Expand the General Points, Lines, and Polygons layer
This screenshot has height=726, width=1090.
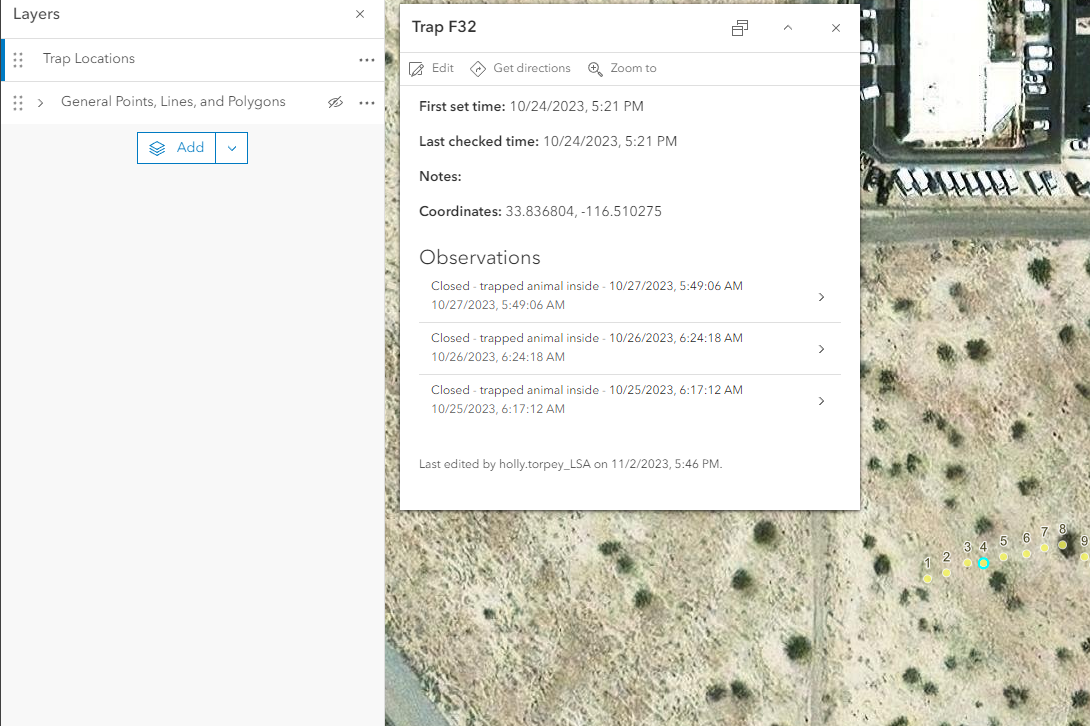point(40,102)
